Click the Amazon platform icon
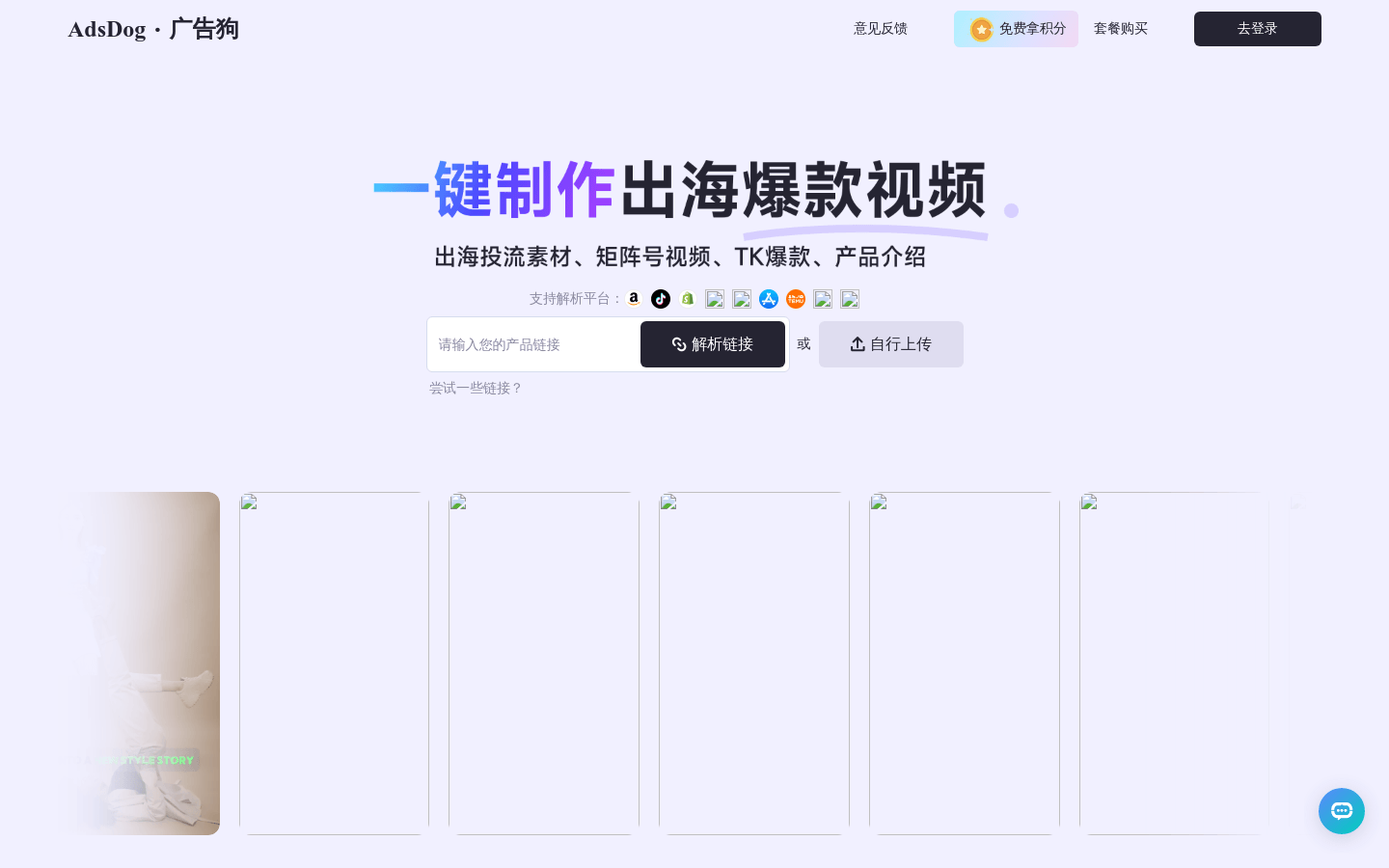Viewport: 1389px width, 868px height. pos(634,299)
